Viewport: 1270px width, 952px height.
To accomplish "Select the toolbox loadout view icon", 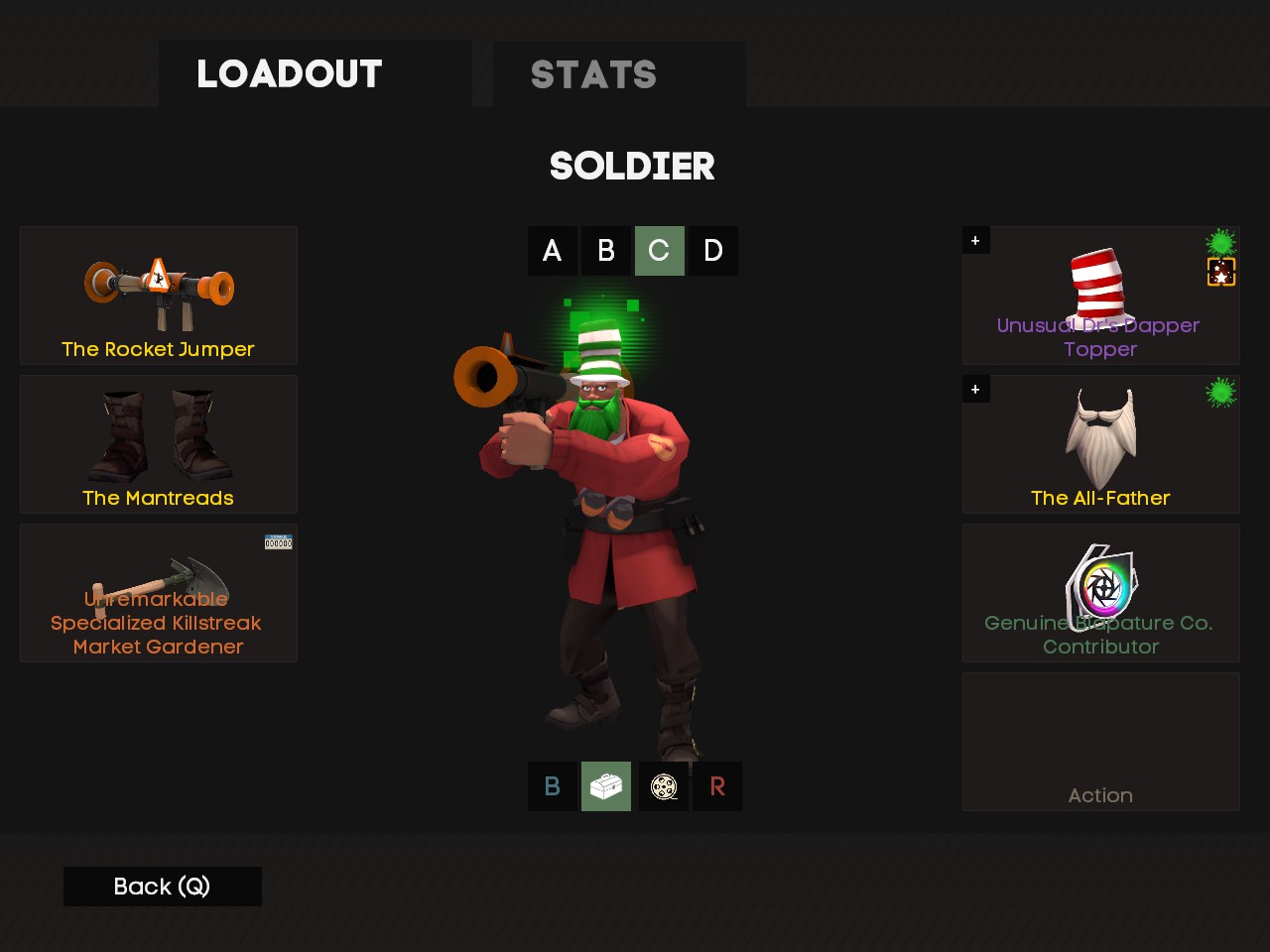I will pyautogui.click(x=606, y=786).
